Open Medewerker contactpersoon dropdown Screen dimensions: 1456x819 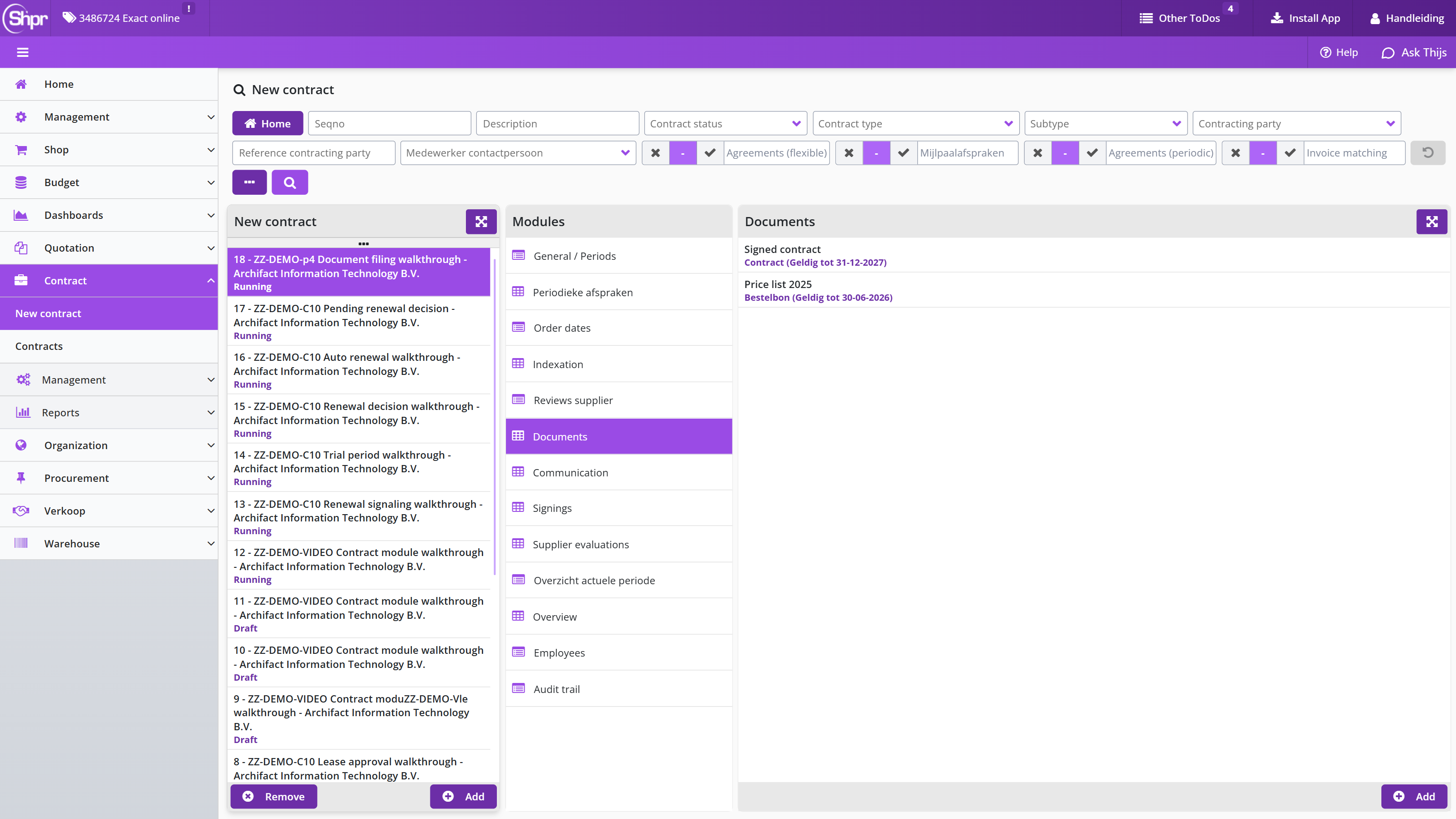(x=518, y=152)
